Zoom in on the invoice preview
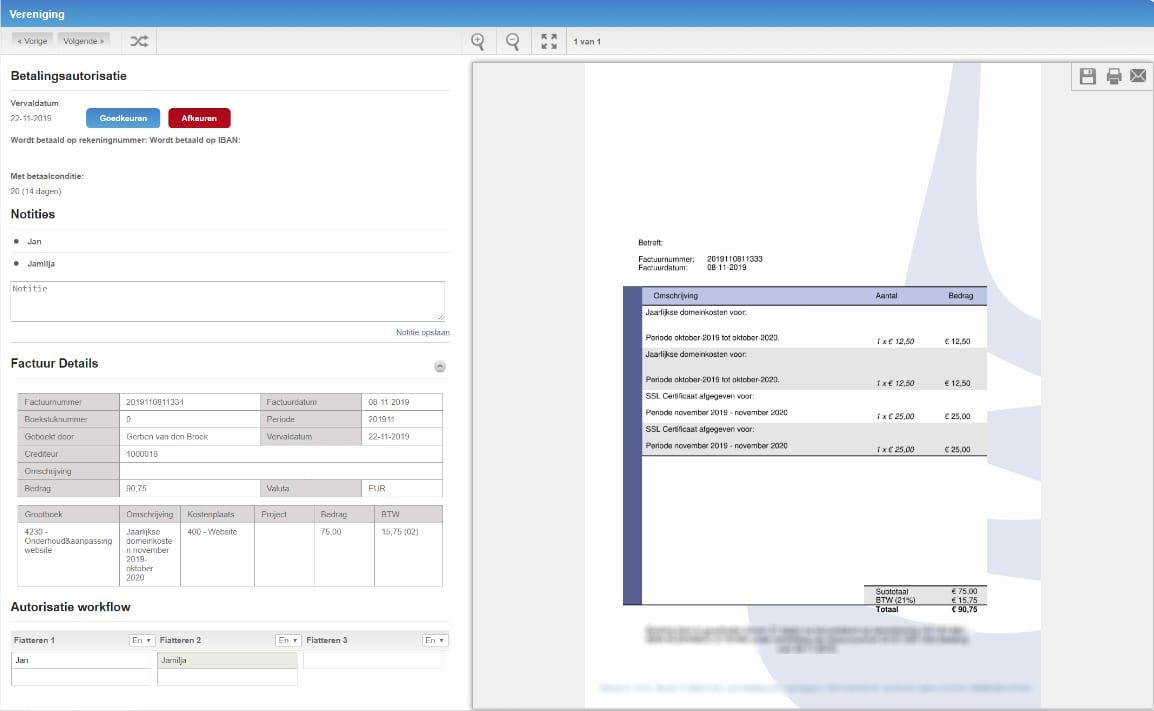 click(478, 41)
